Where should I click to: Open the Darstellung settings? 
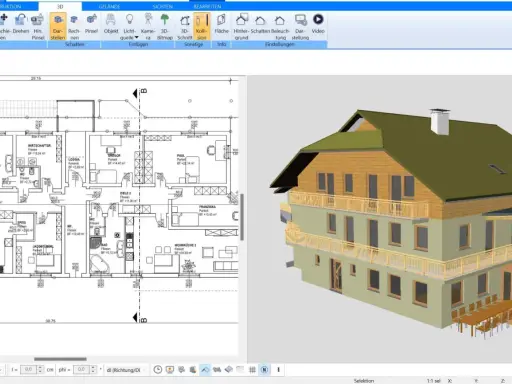[300, 26]
